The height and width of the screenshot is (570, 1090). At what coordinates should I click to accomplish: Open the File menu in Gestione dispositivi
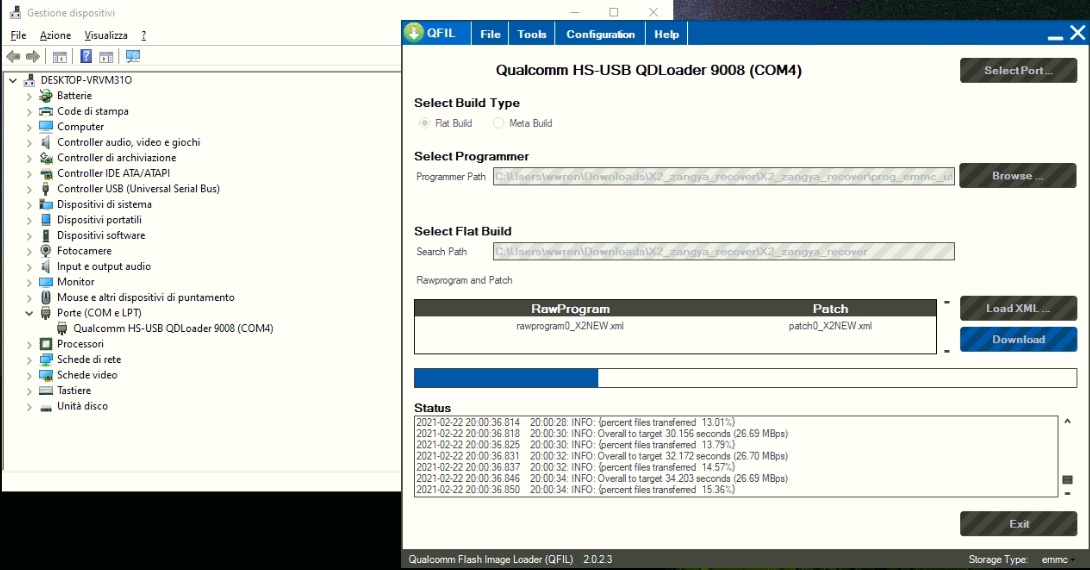point(19,35)
